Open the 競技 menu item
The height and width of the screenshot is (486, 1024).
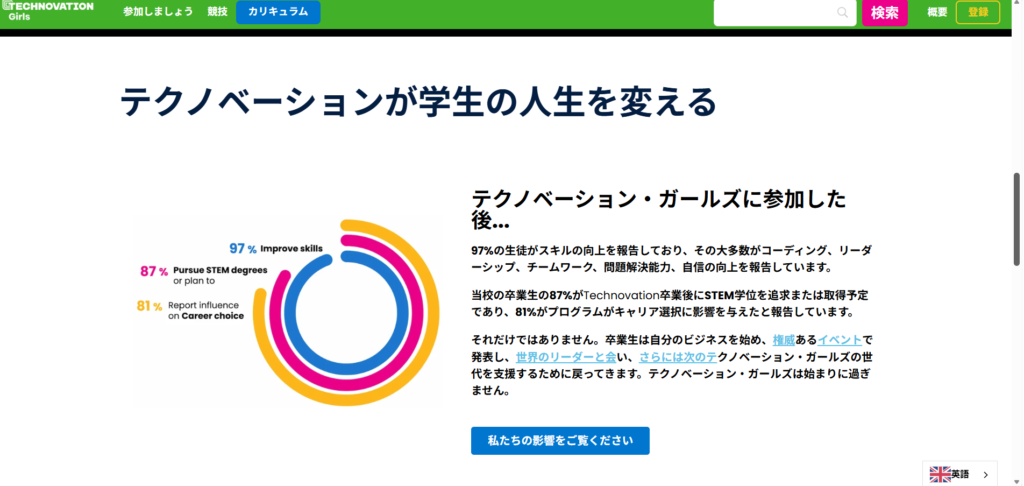click(x=217, y=12)
